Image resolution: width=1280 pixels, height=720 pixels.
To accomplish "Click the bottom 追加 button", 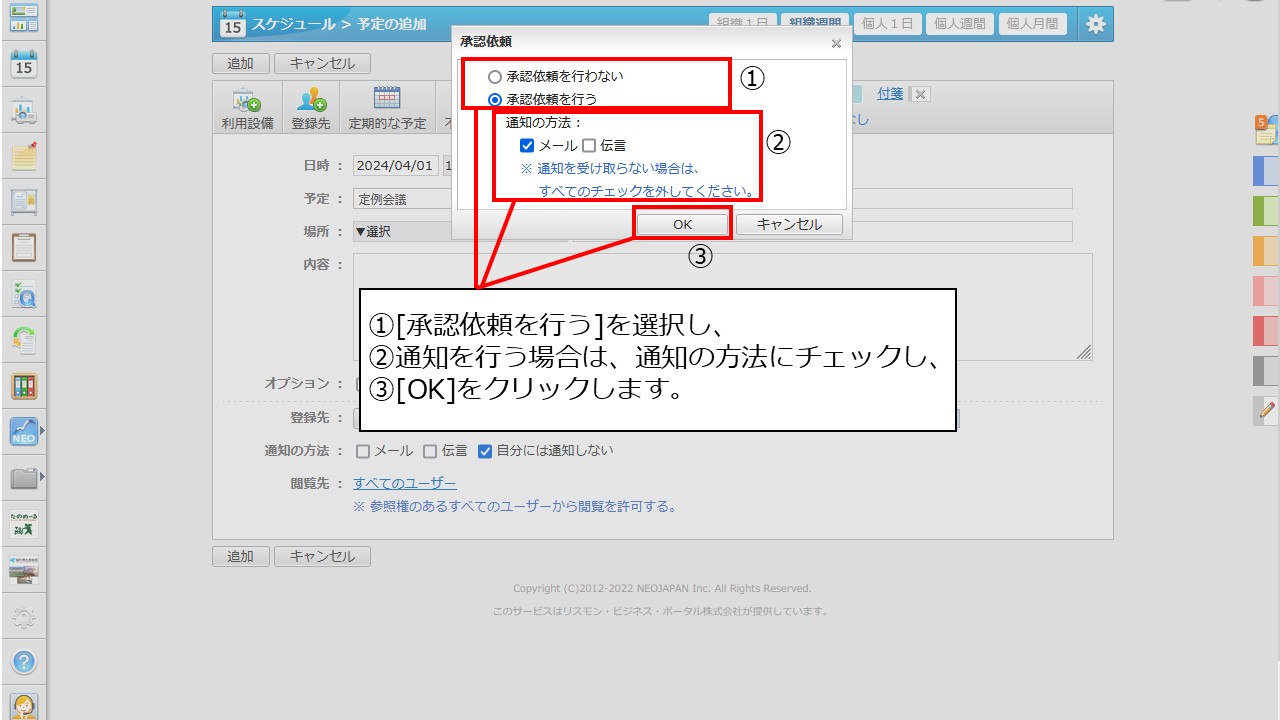I will (240, 556).
